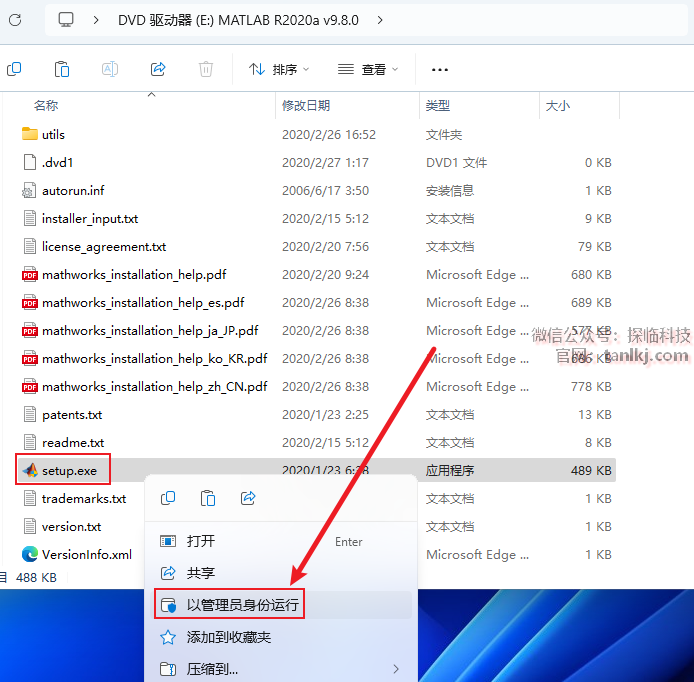This screenshot has height=682, width=694.
Task: Select readme.txt file name
Action: tap(73, 443)
